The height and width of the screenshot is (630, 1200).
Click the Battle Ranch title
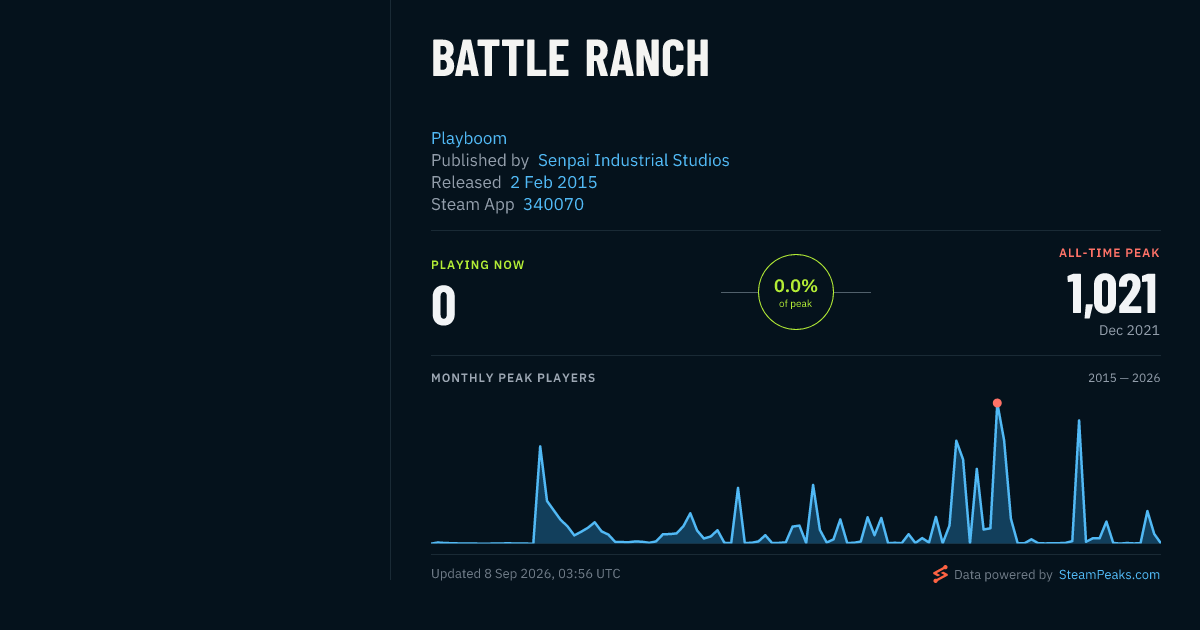click(x=570, y=59)
